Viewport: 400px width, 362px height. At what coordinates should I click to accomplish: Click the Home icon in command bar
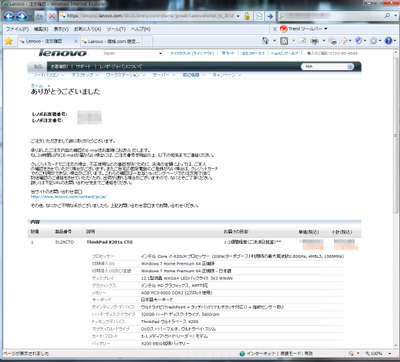265,41
